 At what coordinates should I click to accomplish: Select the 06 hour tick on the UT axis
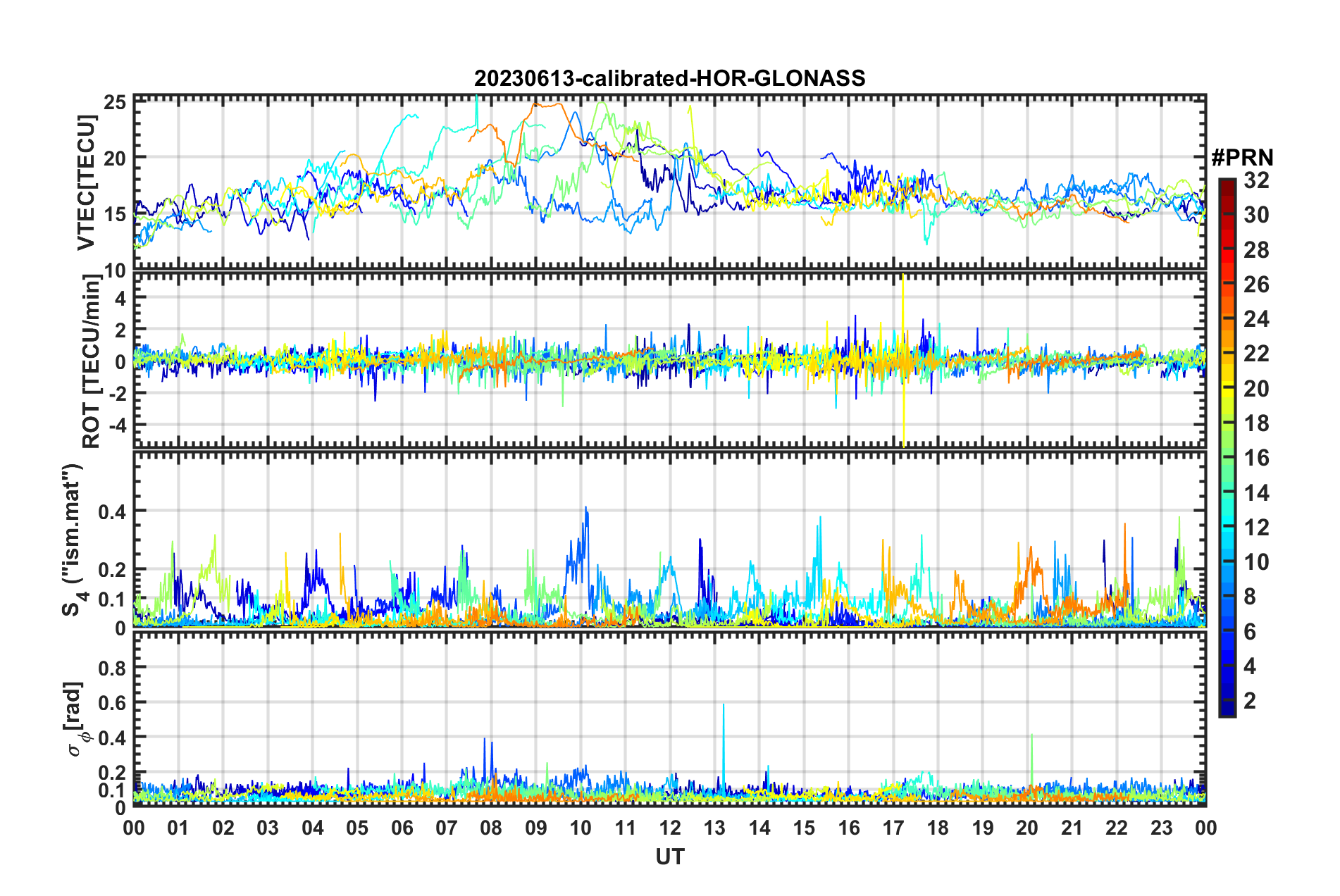point(402,828)
